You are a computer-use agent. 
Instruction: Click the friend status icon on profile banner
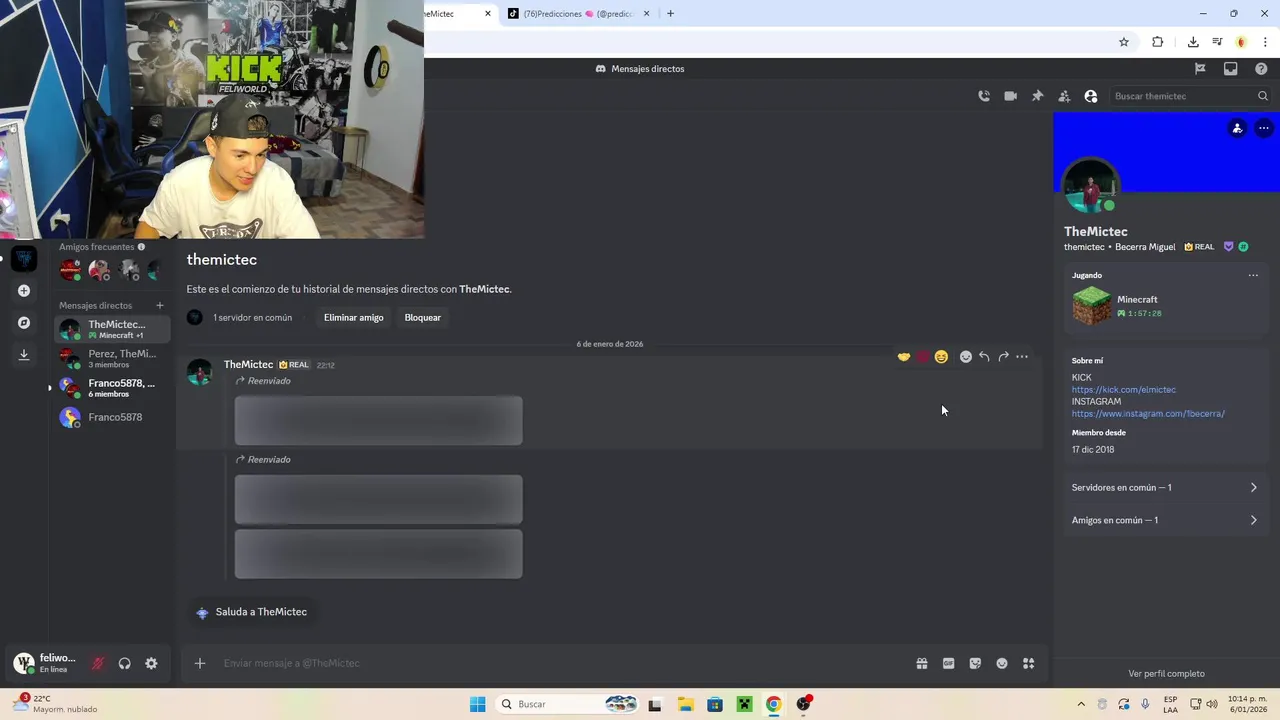[1237, 128]
